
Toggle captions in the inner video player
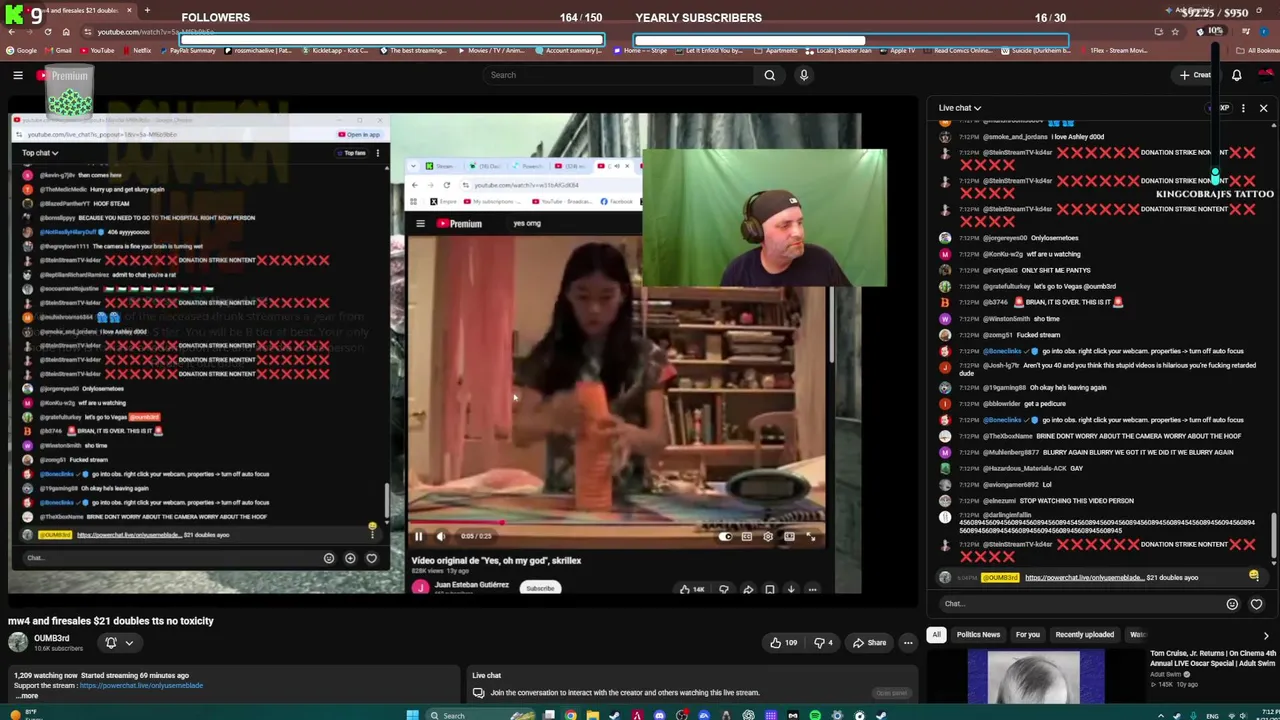[x=747, y=537]
